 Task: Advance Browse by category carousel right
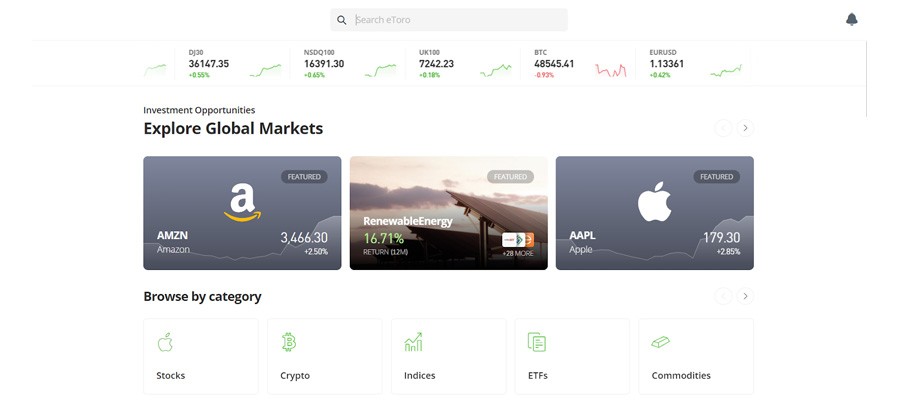pyautogui.click(x=745, y=296)
